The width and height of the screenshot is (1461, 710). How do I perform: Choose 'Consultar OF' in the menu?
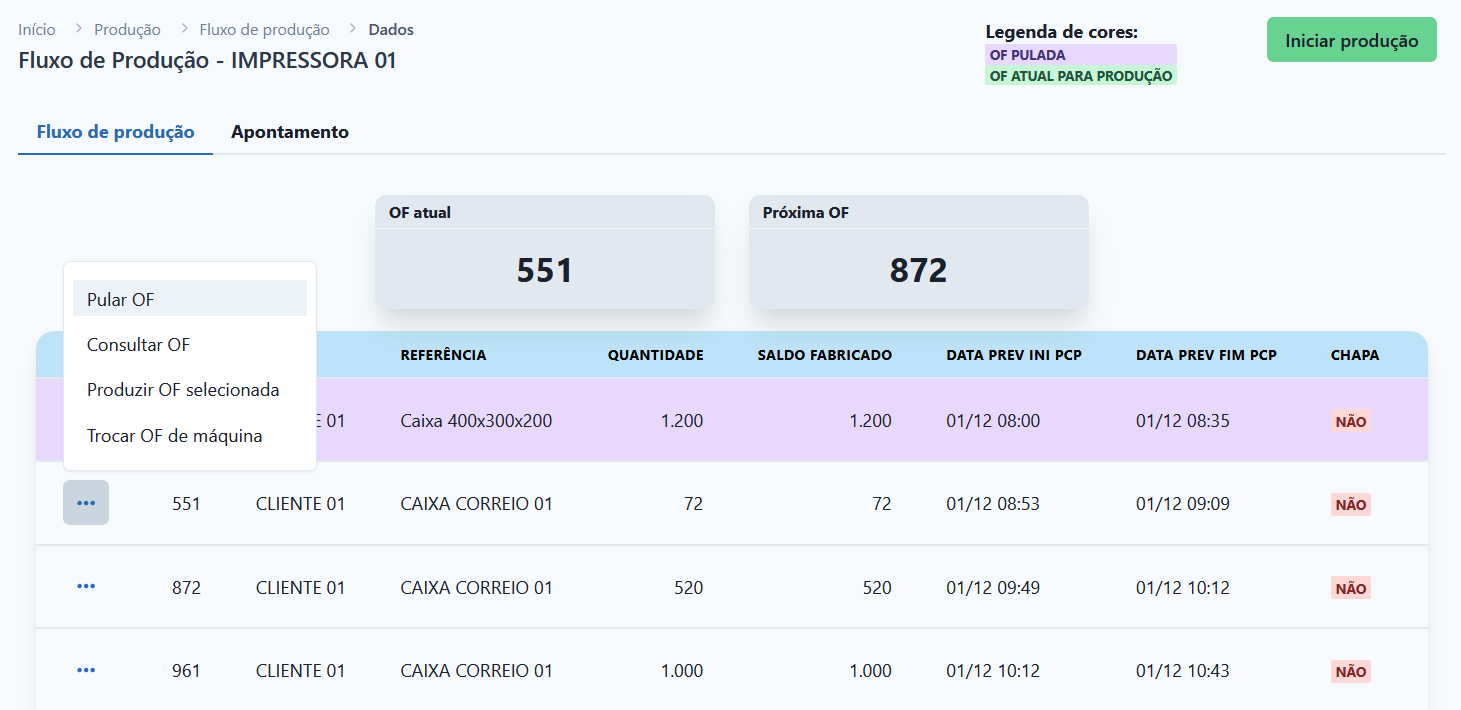(x=190, y=345)
